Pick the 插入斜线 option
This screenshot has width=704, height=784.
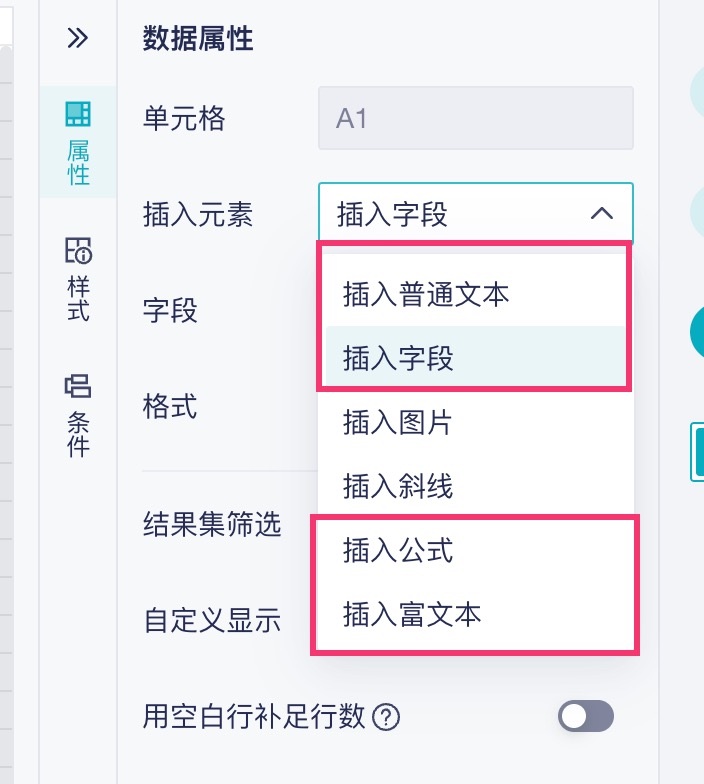coord(398,486)
